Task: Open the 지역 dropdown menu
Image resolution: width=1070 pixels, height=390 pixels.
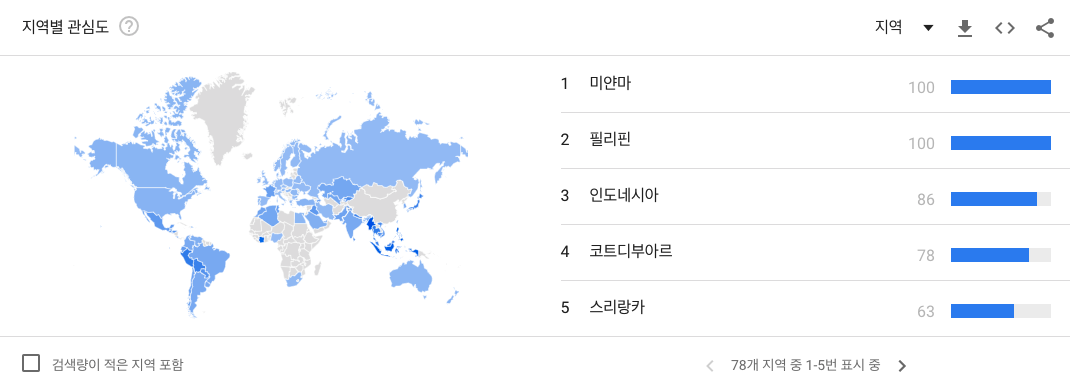Action: pyautogui.click(x=904, y=28)
